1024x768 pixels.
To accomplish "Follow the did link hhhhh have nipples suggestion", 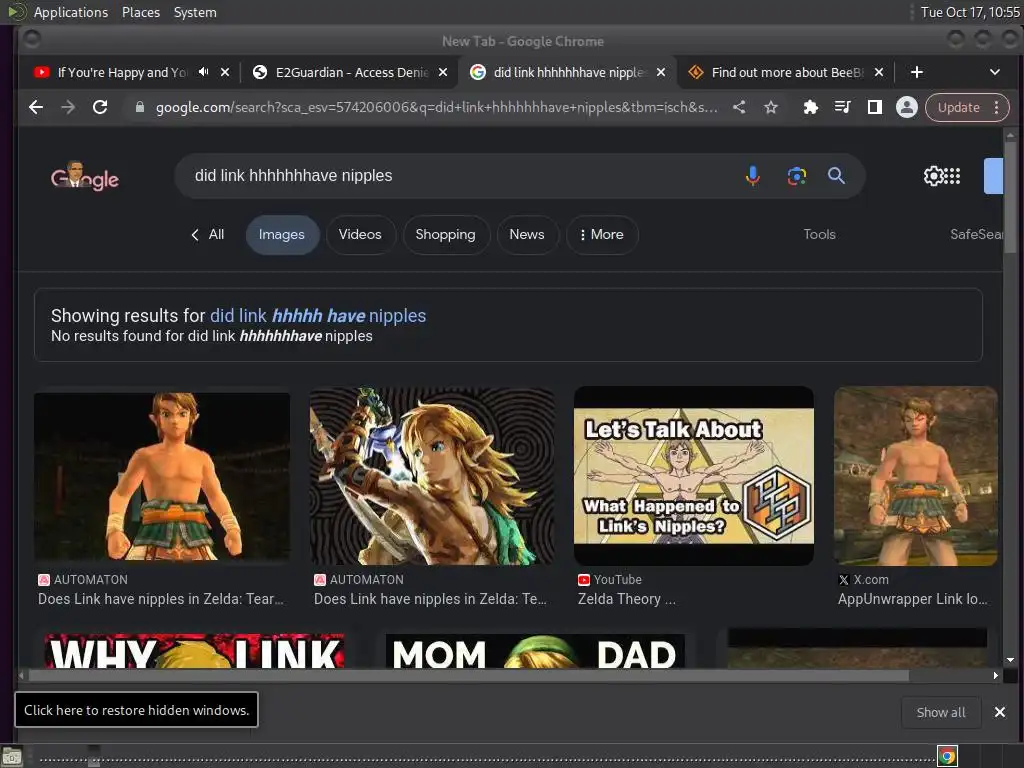I will 317,315.
